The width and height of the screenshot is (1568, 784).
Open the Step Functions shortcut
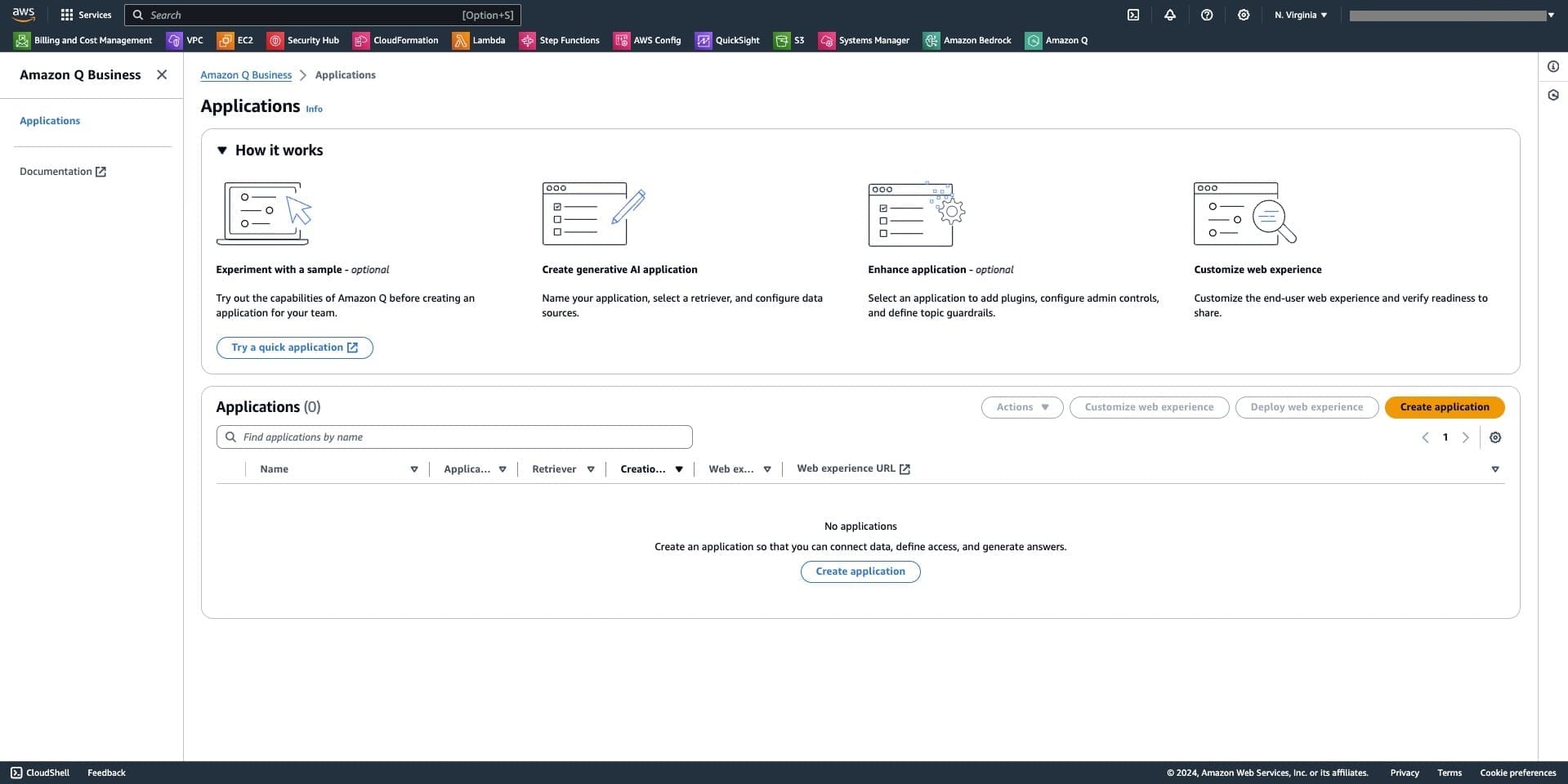click(x=560, y=40)
